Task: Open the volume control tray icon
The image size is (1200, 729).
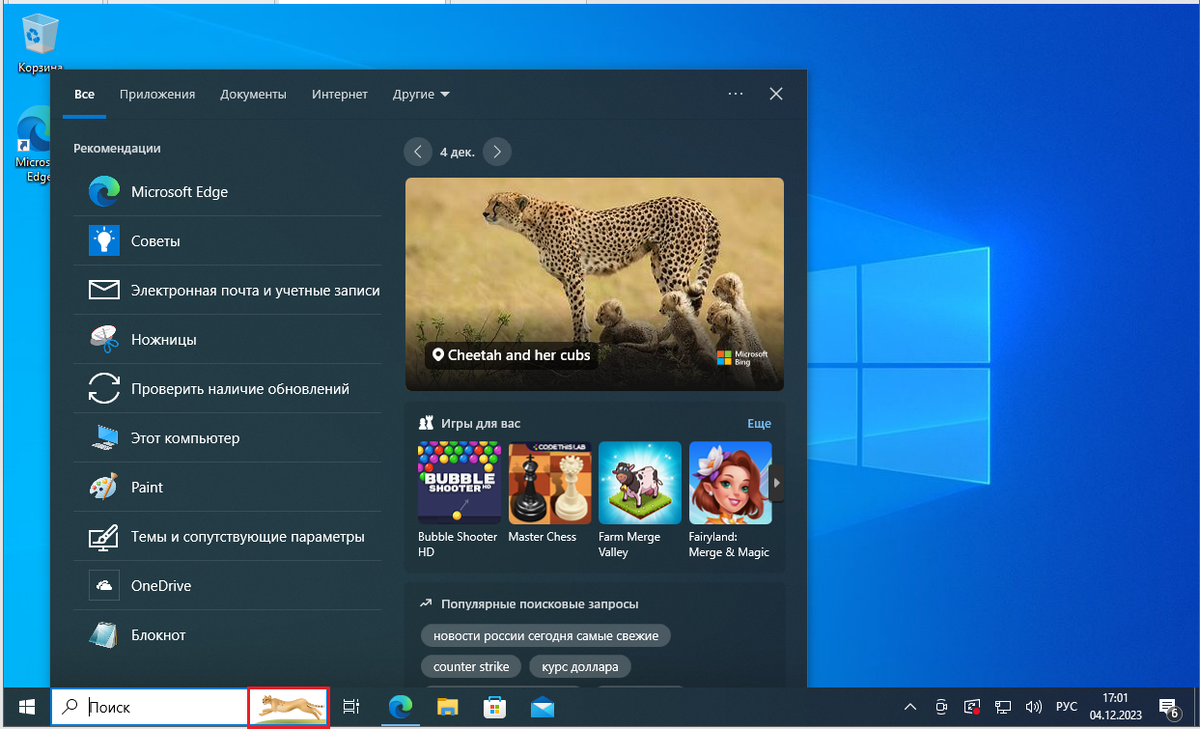Action: (1034, 707)
